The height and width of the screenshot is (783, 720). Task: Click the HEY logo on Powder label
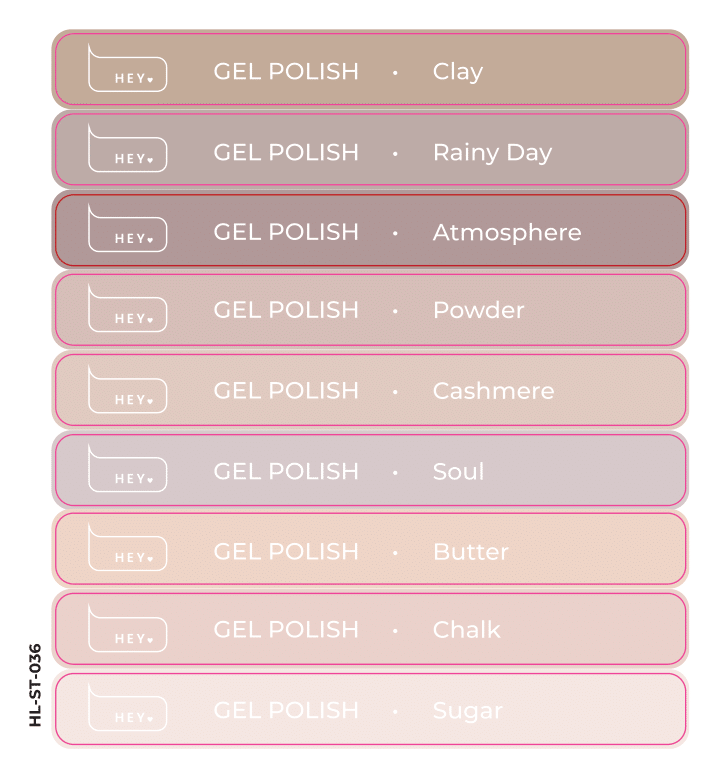point(127,308)
